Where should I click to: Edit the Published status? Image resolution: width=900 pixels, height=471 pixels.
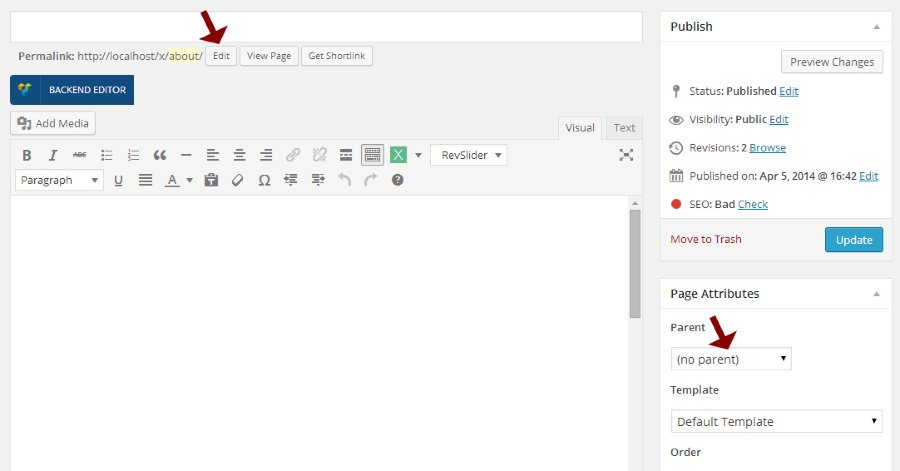[x=789, y=91]
